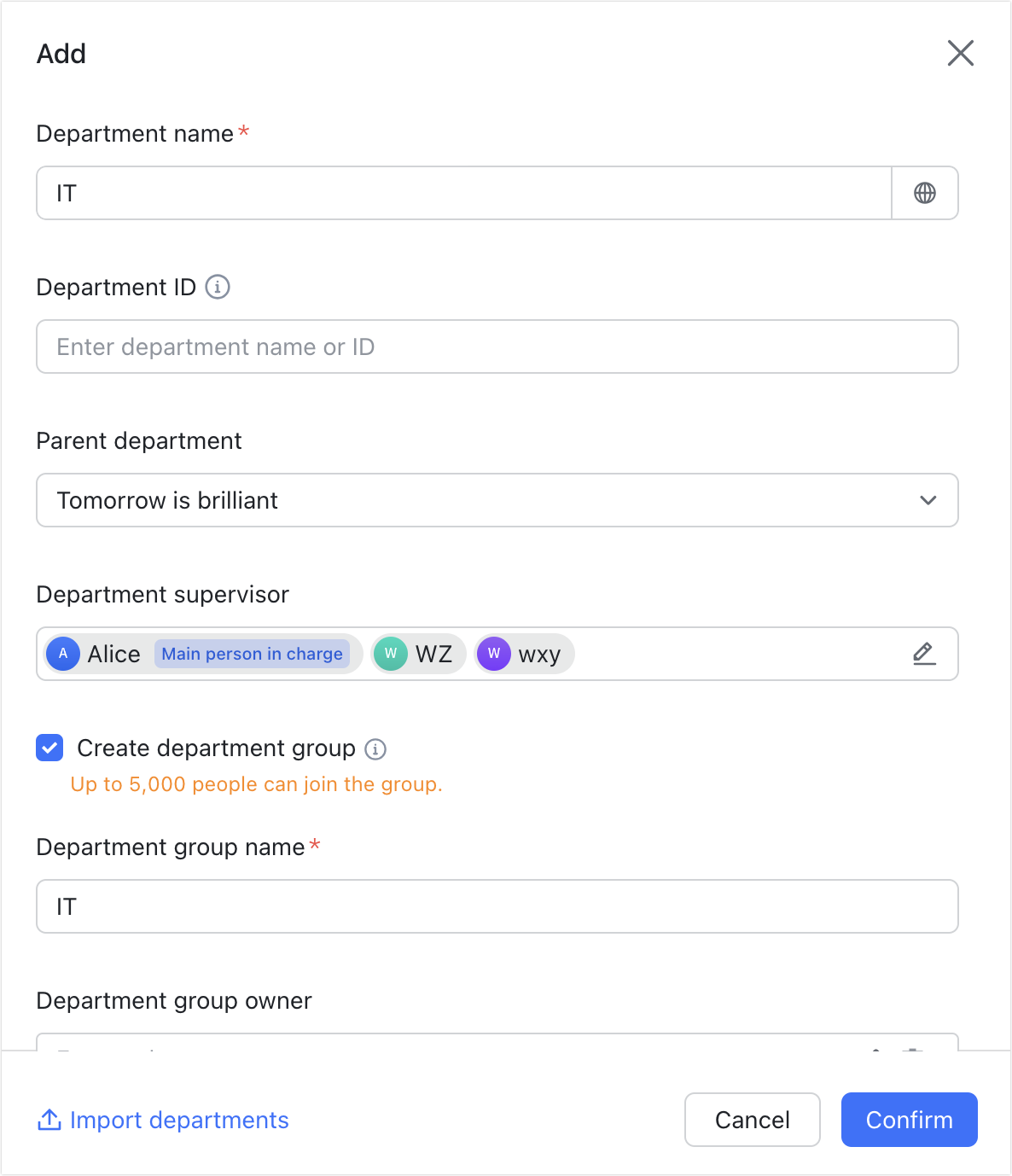Confirm adding the department
This screenshot has width=1012, height=1176.
click(x=910, y=1120)
